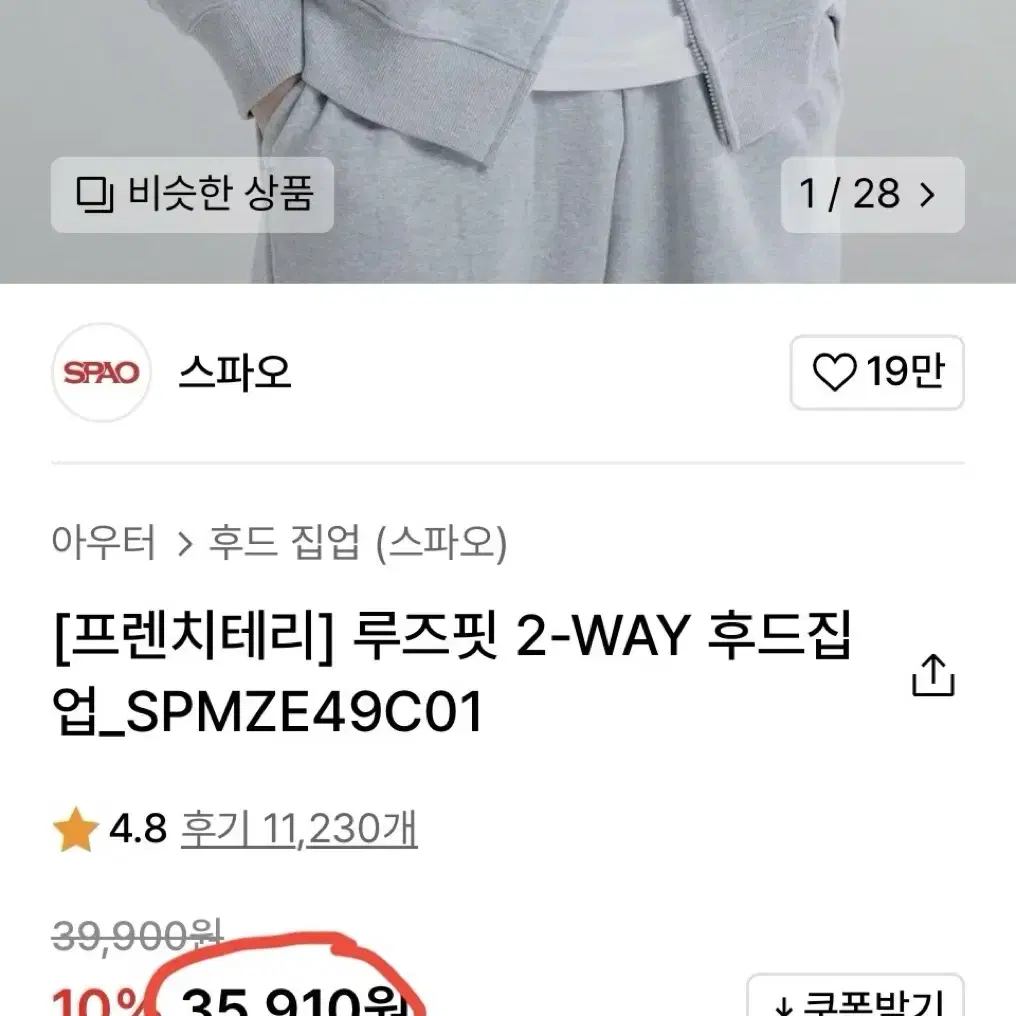1016x1016 pixels.
Task: Tap the product title text
Action: click(x=452, y=674)
